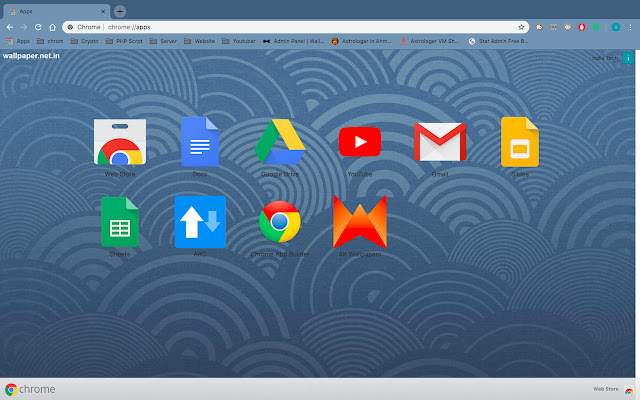
Task: Click the site info icon in address bar
Action: coord(70,27)
